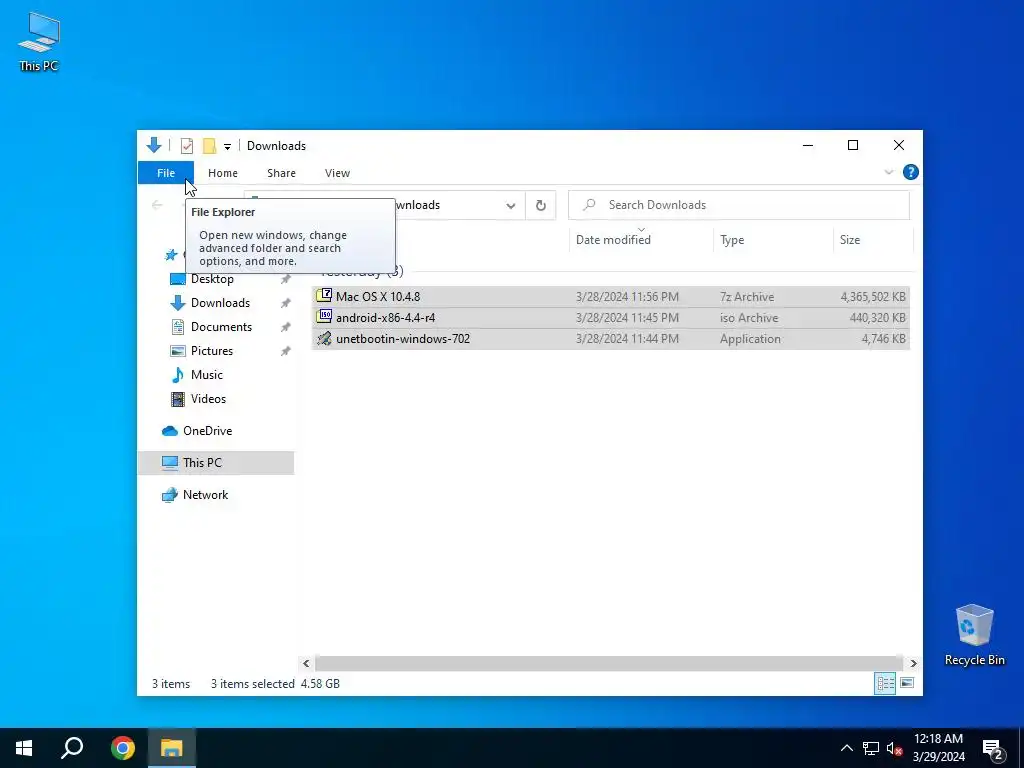The width and height of the screenshot is (1024, 768).
Task: Switch to Details view layout
Action: (x=886, y=684)
